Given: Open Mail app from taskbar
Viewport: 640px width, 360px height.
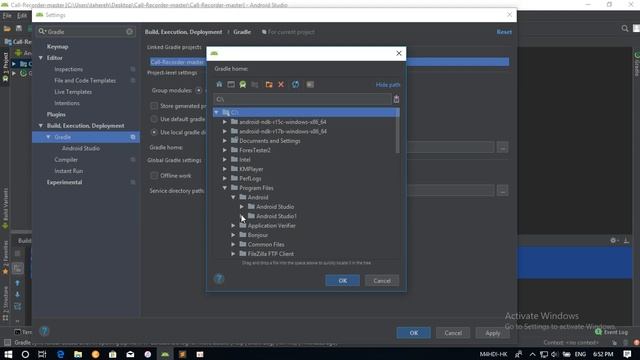Looking at the screenshot, I should pyautogui.click(x=130, y=354).
